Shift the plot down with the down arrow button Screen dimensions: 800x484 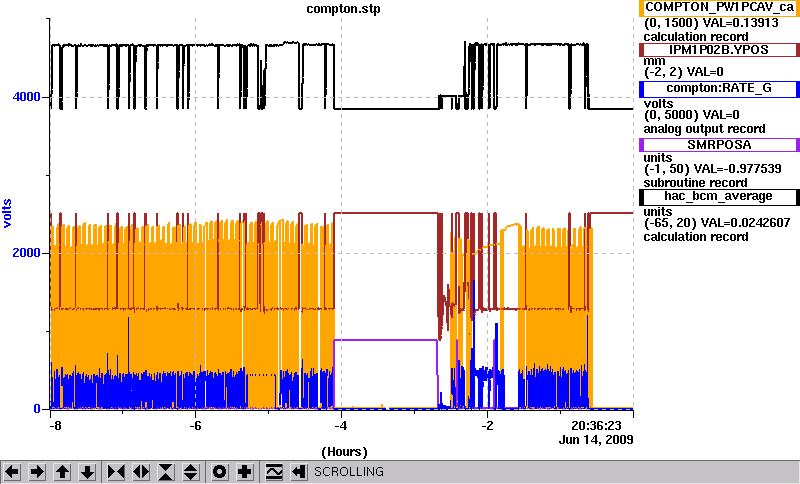[x=87, y=472]
